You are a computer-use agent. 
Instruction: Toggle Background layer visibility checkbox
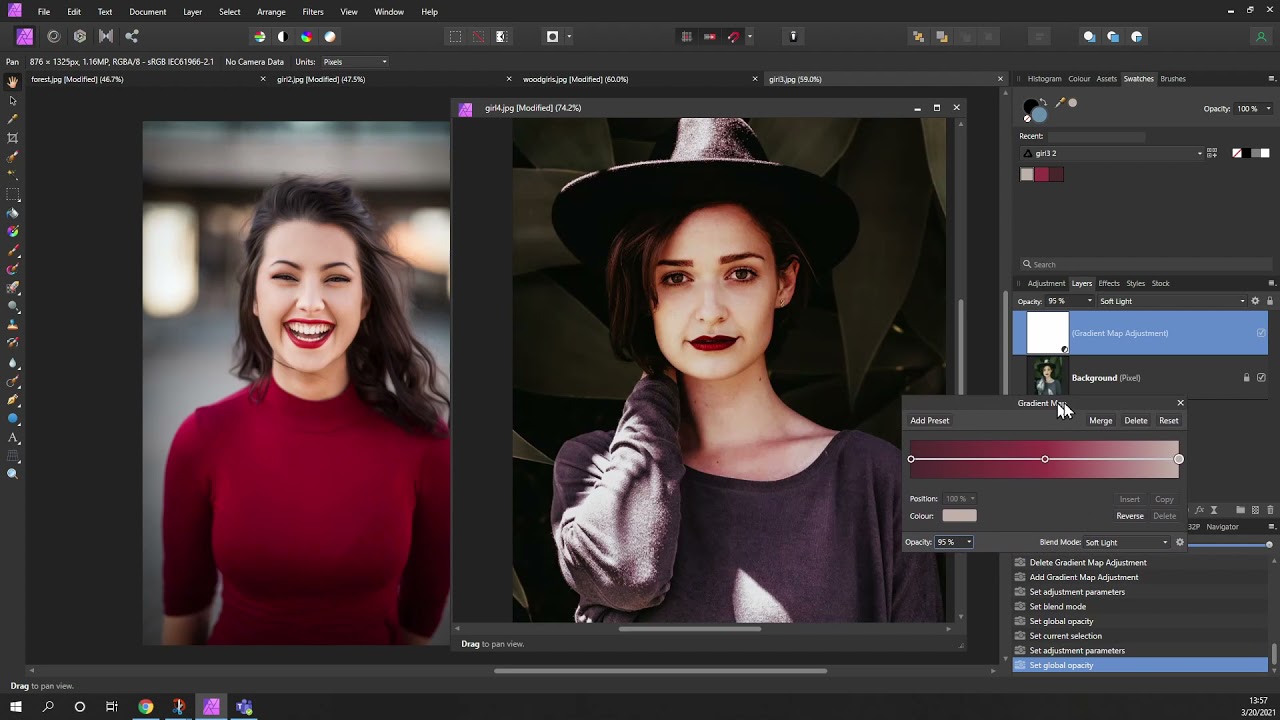(1261, 378)
